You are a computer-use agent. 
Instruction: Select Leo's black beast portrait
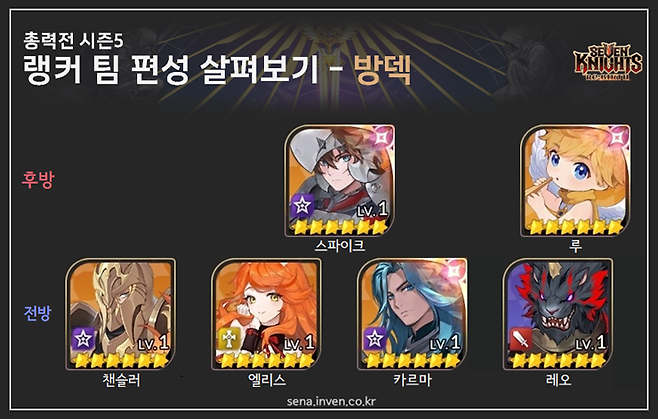pos(558,314)
